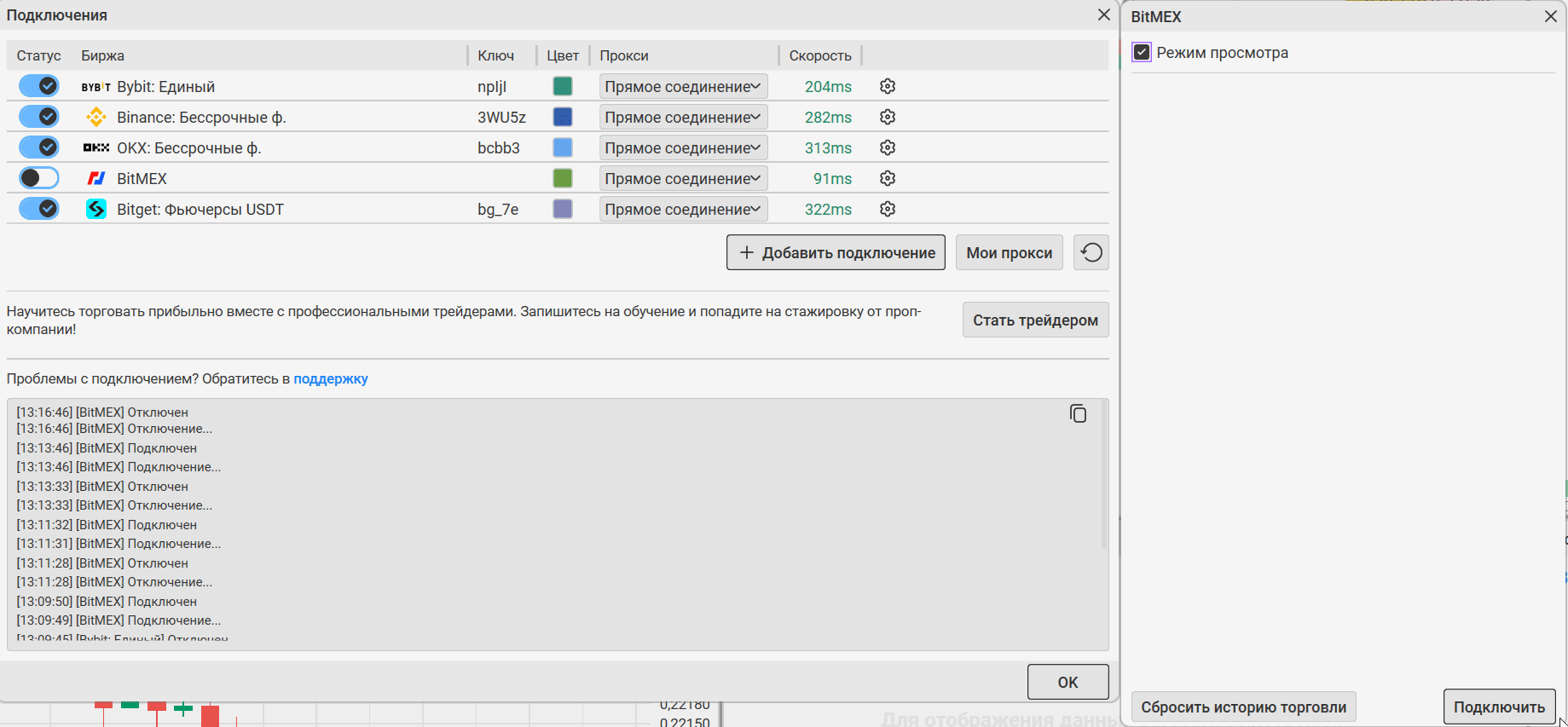Click log entry 13:16:46 BitMEX Отключен
The height and width of the screenshot is (727, 1568).
[102, 412]
